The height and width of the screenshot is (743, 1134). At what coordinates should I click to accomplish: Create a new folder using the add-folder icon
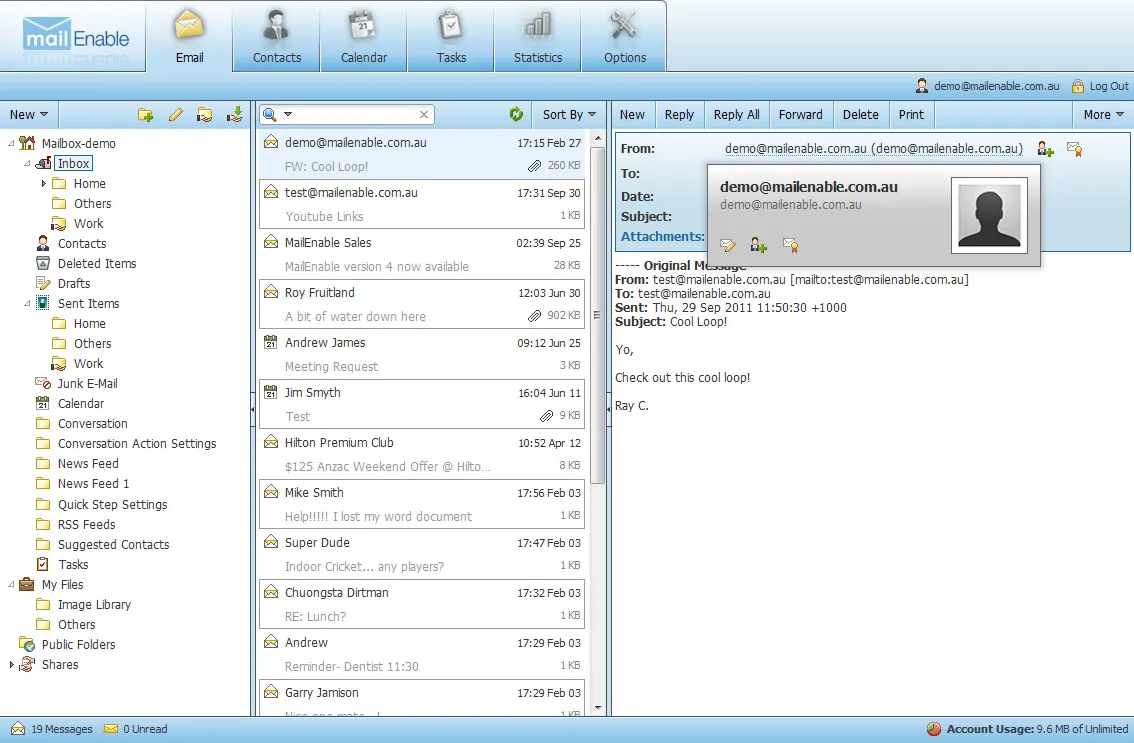pyautogui.click(x=145, y=114)
